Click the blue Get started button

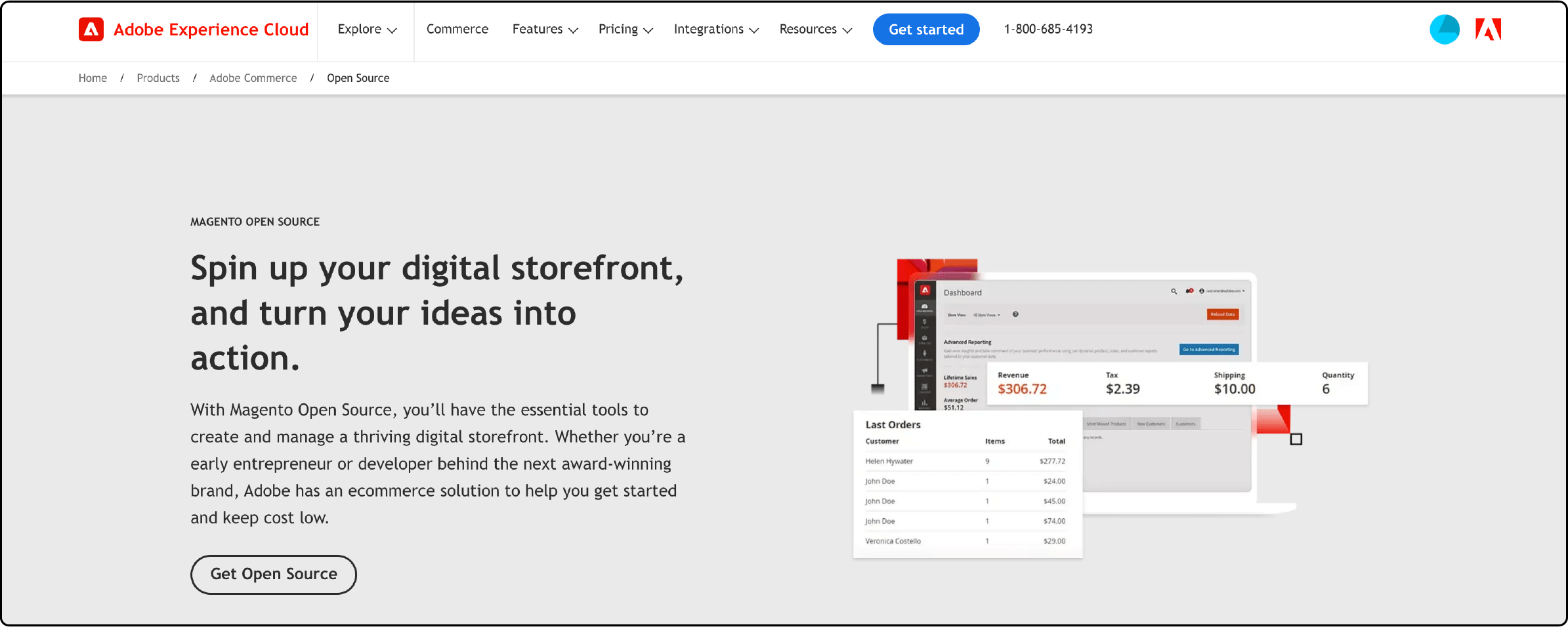coord(926,30)
